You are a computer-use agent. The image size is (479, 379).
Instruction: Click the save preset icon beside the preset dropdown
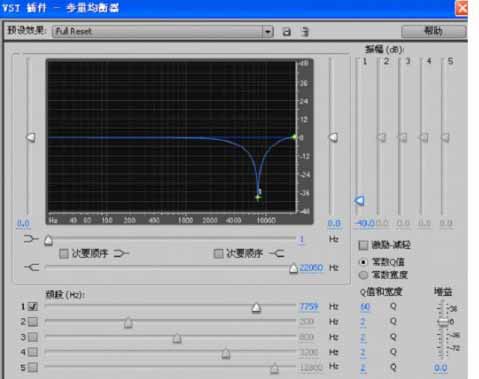(286, 32)
